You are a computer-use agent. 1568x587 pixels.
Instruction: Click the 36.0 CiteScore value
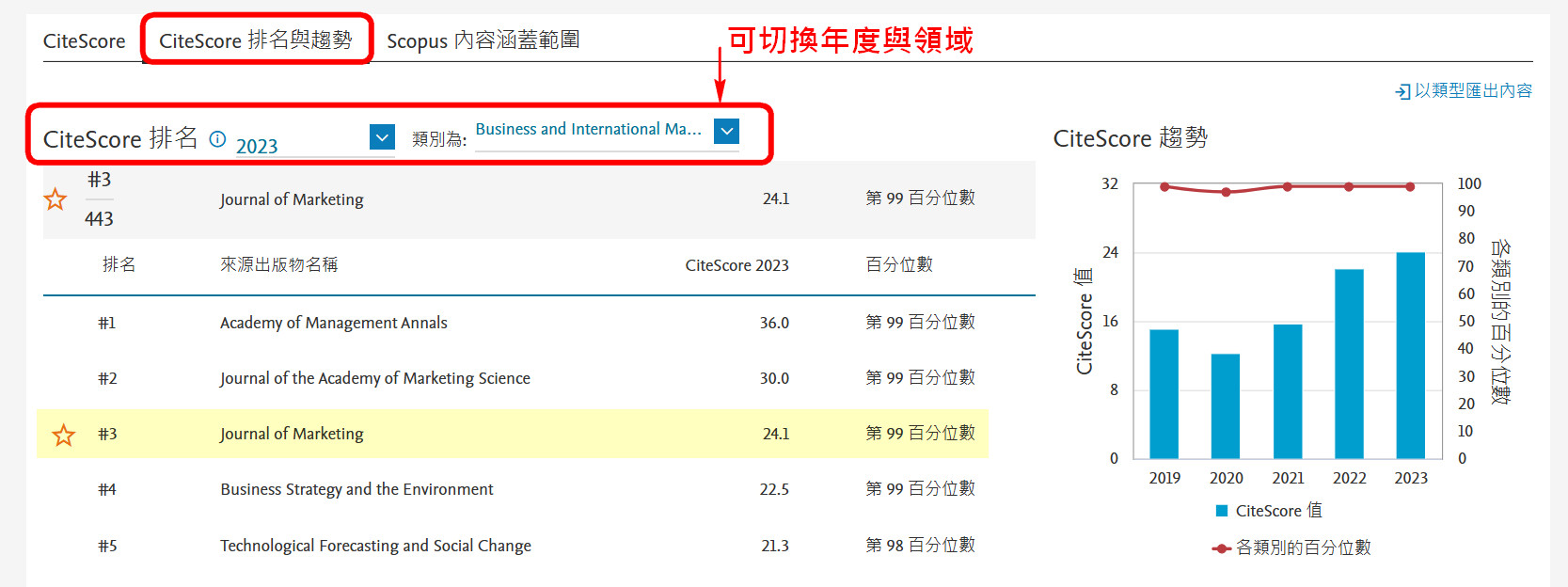[774, 323]
